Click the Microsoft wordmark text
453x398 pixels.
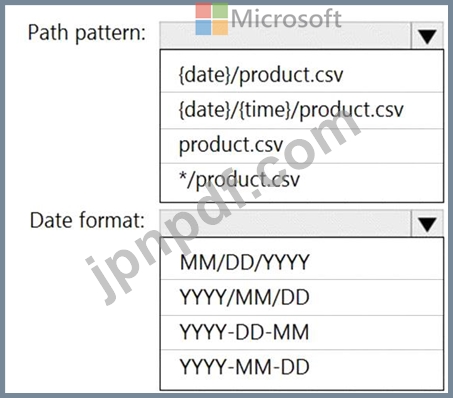click(x=286, y=19)
